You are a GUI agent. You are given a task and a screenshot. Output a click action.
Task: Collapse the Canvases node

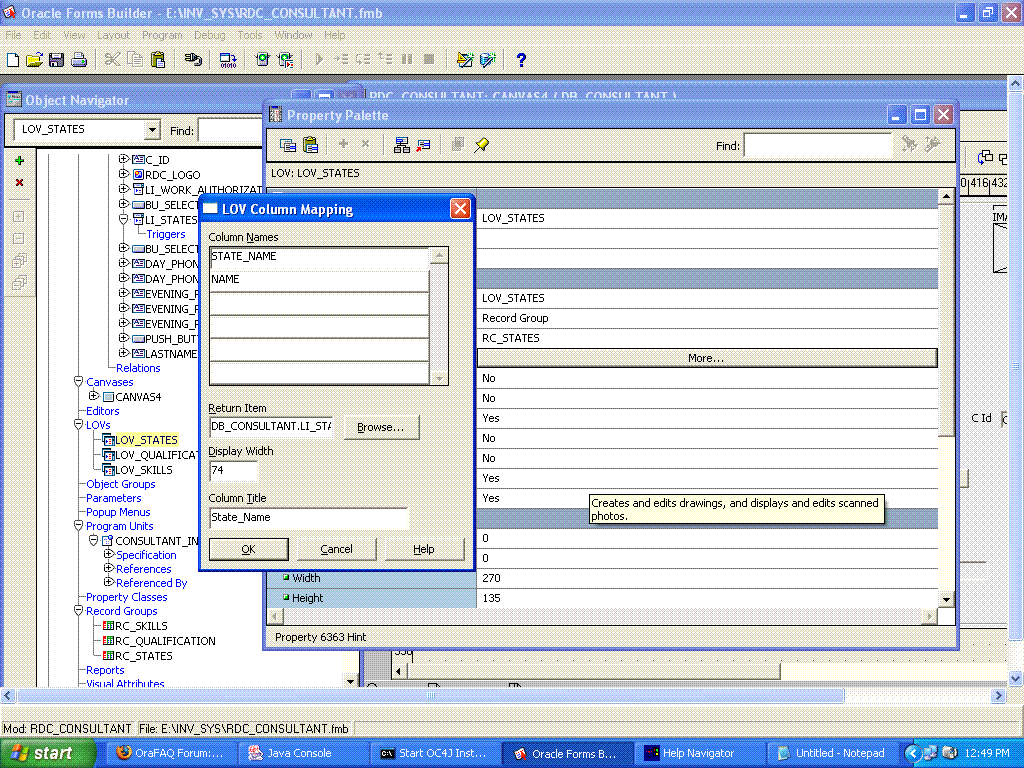[78, 381]
